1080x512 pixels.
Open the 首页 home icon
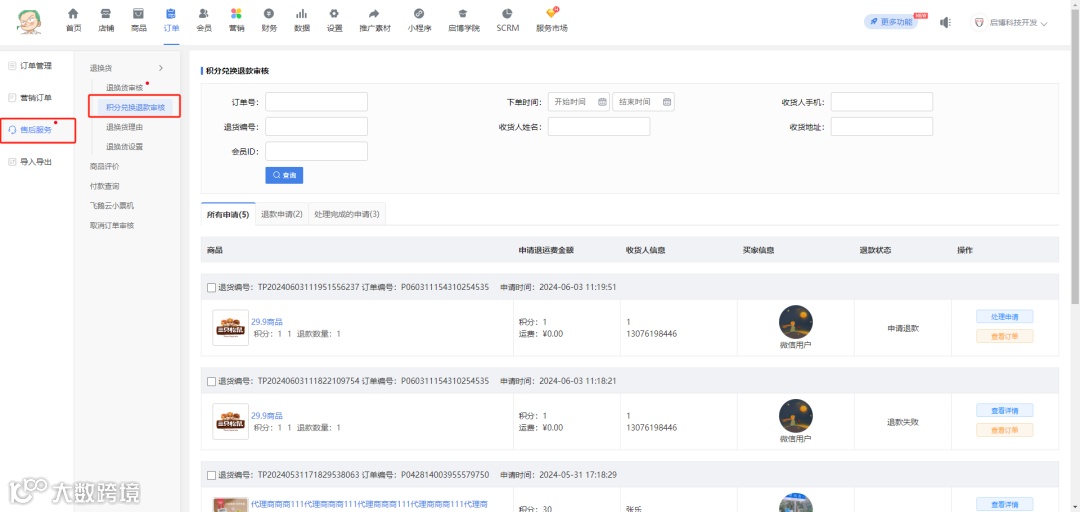click(73, 14)
